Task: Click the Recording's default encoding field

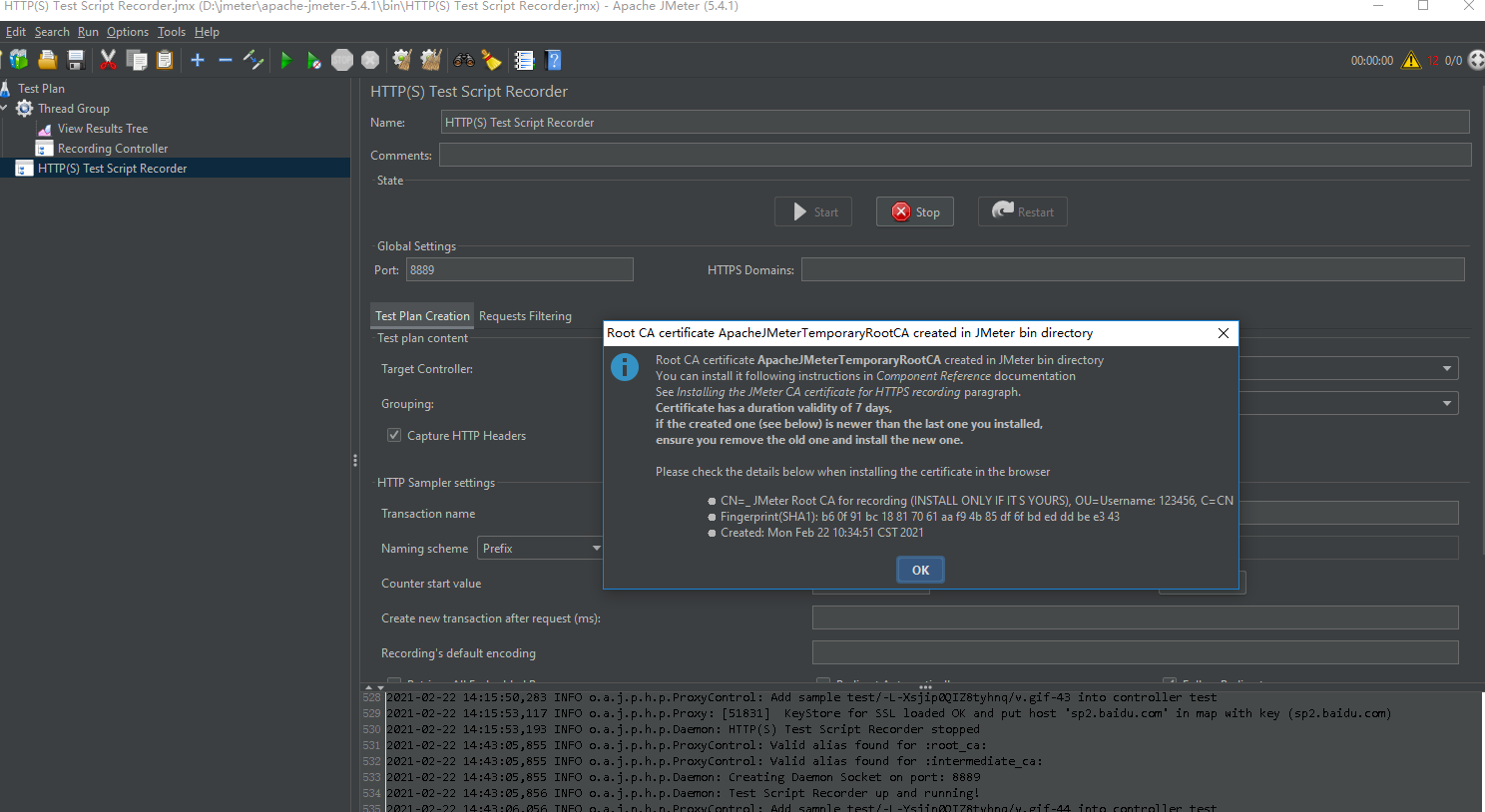Action: point(1136,652)
